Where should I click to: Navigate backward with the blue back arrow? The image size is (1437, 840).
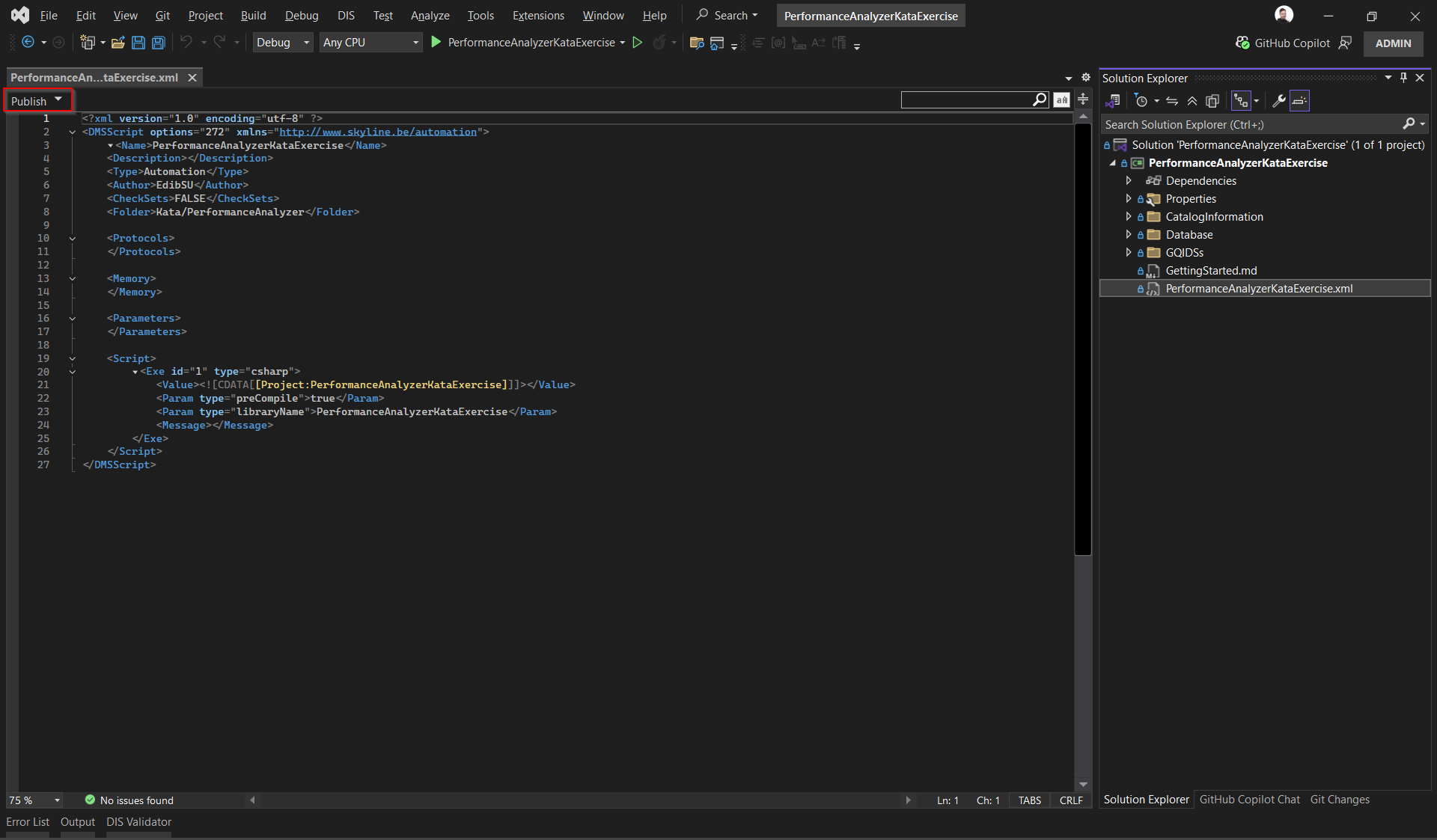[x=28, y=43]
